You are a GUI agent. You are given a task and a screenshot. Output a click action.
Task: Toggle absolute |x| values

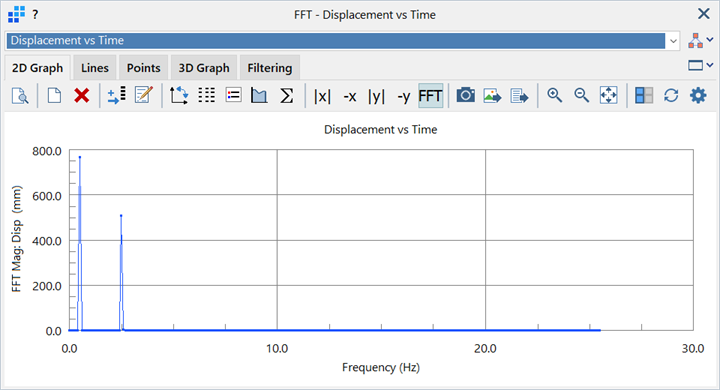(322, 96)
